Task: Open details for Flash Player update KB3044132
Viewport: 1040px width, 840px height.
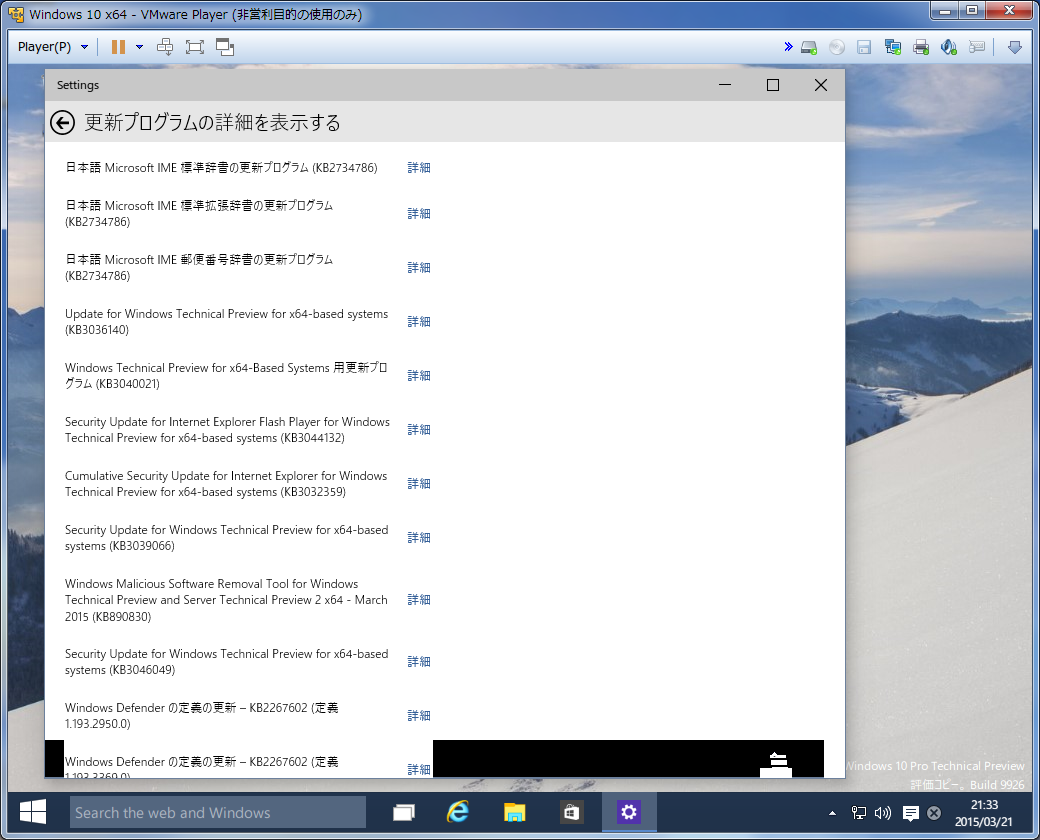Action: coord(419,430)
